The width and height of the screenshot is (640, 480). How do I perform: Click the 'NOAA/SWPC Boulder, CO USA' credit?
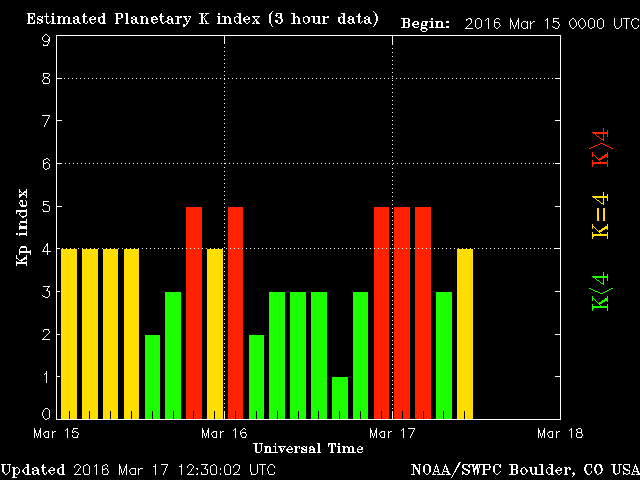[523, 469]
